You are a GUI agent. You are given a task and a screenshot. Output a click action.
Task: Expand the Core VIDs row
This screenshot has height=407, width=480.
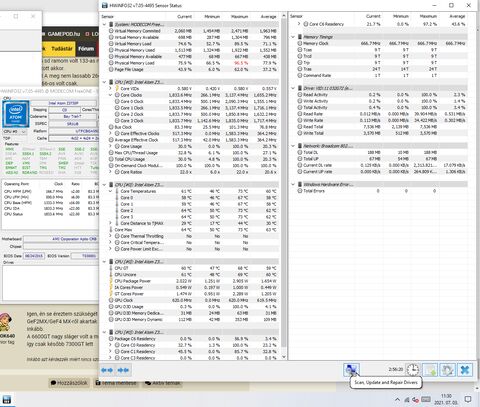(x=110, y=88)
